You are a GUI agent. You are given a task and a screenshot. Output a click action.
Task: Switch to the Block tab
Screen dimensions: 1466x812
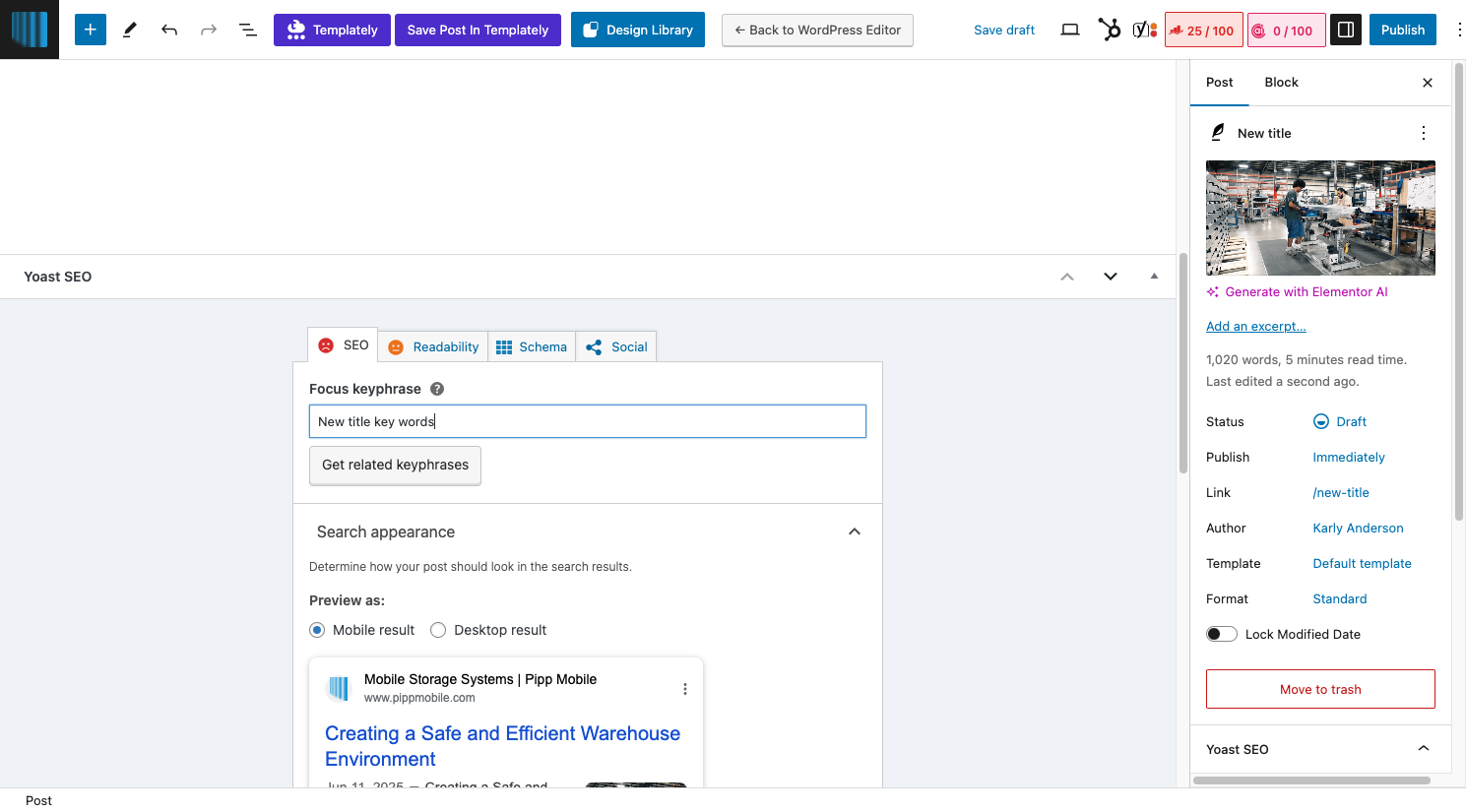coord(1281,83)
